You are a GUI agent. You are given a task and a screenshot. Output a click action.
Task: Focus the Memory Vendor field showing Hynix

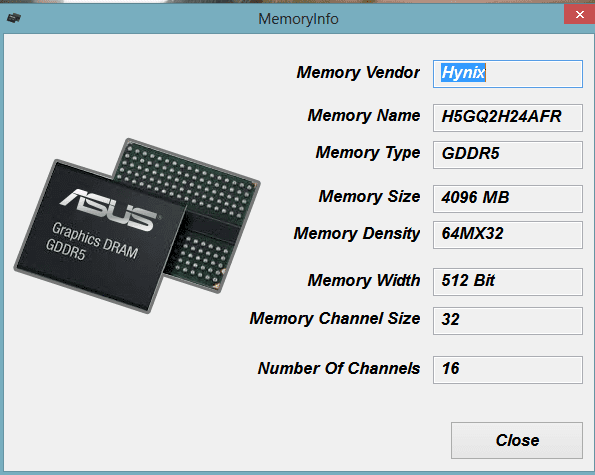508,74
